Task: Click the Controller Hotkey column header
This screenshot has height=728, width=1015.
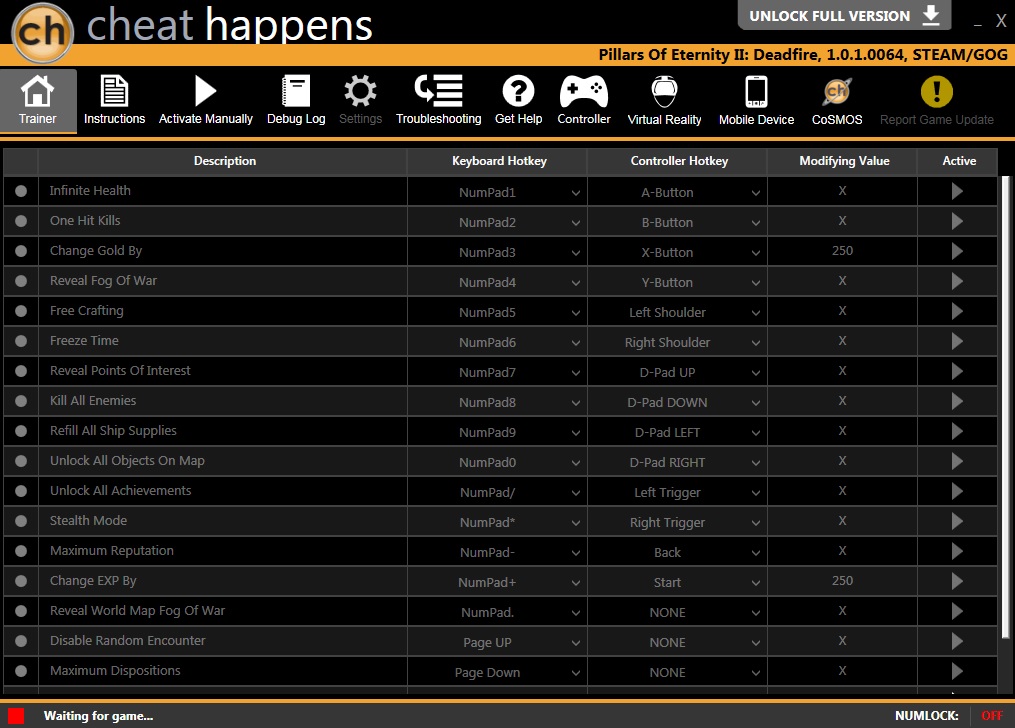Action: pyautogui.click(x=679, y=161)
